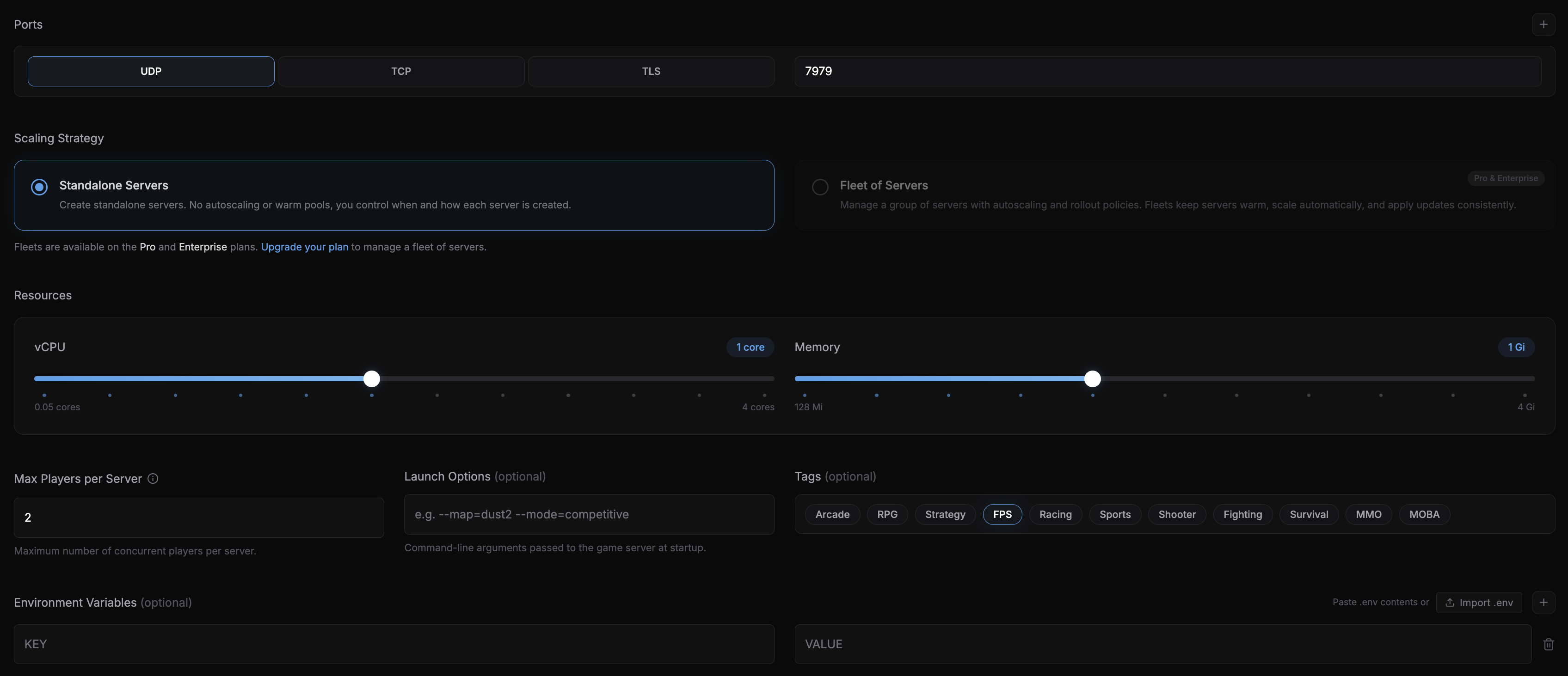Toggle the MMO tag
1568x676 pixels.
[x=1368, y=515]
